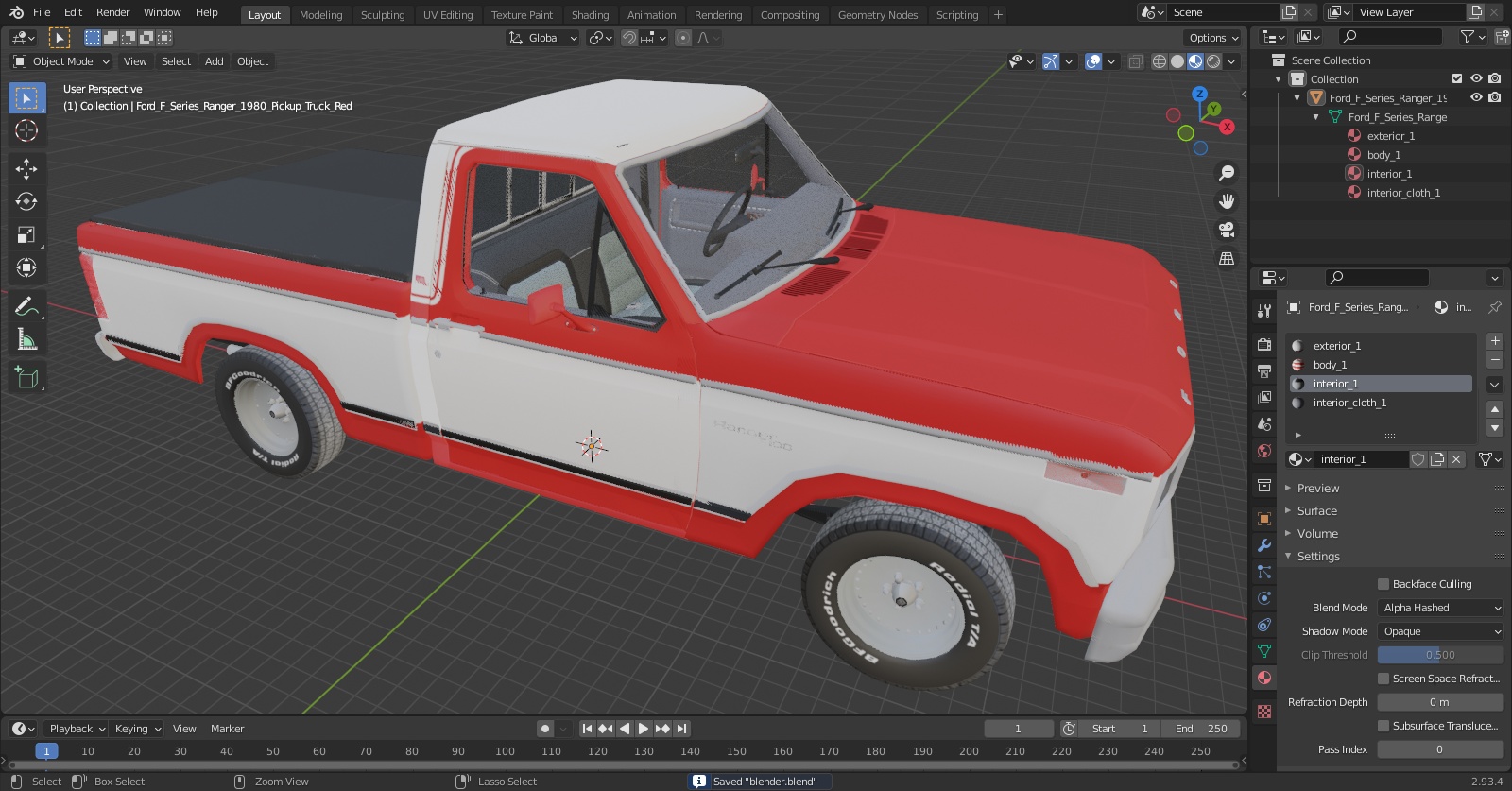The height and width of the screenshot is (791, 1512).
Task: Toggle camera view icon
Action: click(1227, 230)
